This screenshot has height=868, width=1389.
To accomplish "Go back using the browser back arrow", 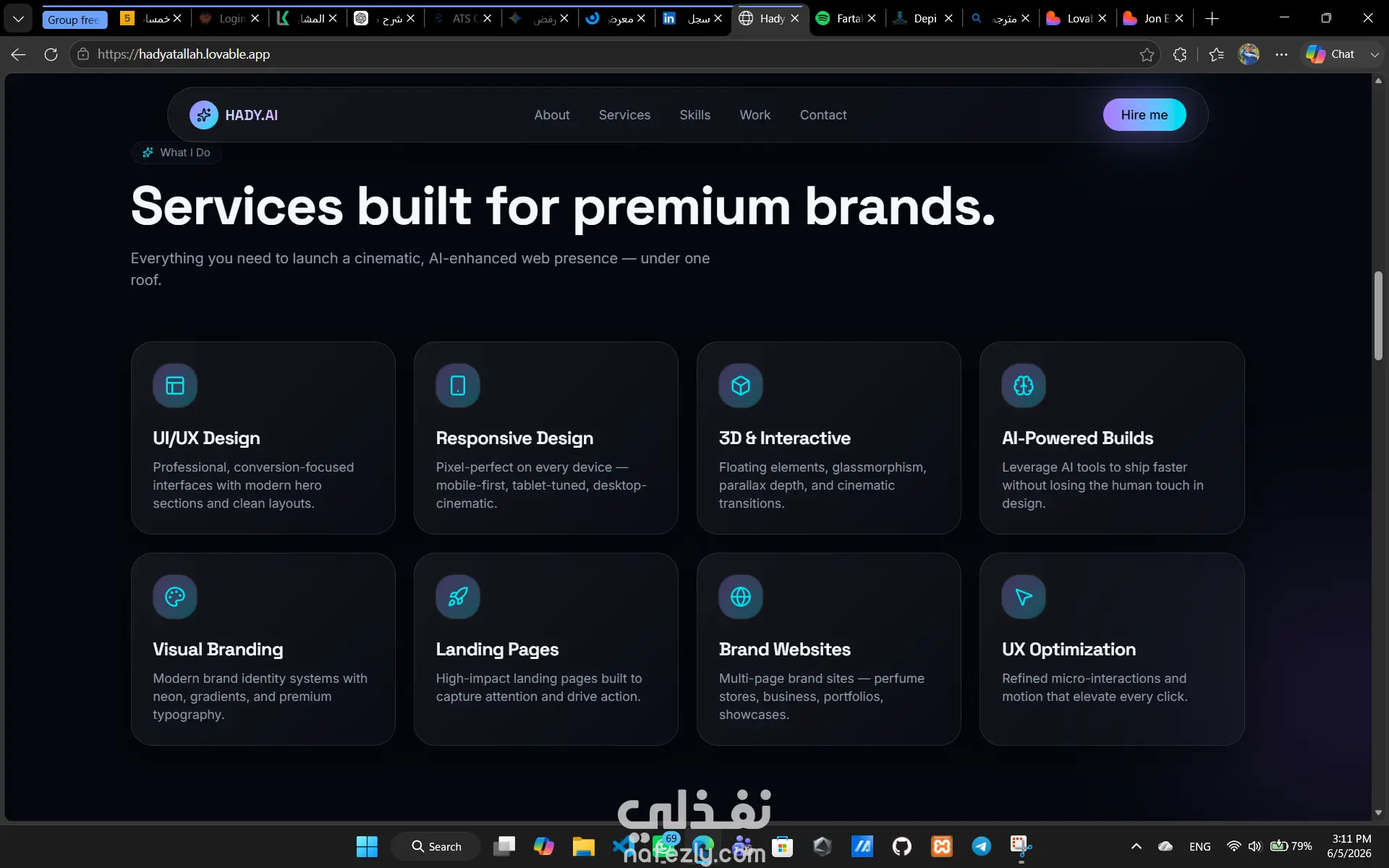I will pos(18,54).
